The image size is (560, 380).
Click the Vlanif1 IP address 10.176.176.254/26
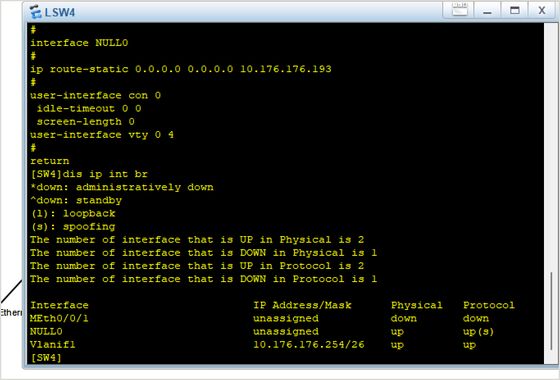(309, 345)
